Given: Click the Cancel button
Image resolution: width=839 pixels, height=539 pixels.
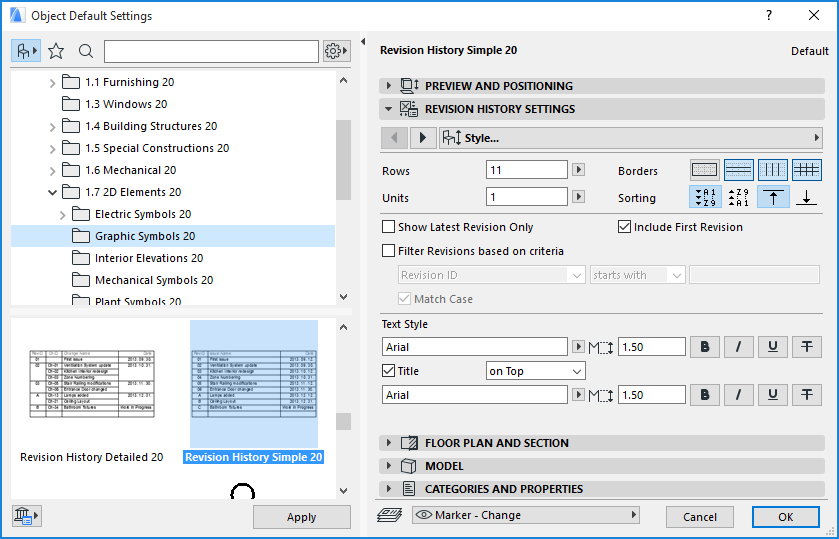Looking at the screenshot, I should [700, 517].
